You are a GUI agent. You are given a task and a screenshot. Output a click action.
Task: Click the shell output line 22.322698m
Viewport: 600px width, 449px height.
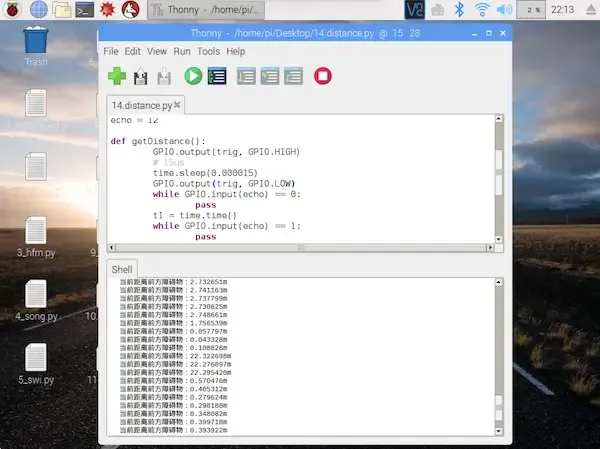coord(175,356)
